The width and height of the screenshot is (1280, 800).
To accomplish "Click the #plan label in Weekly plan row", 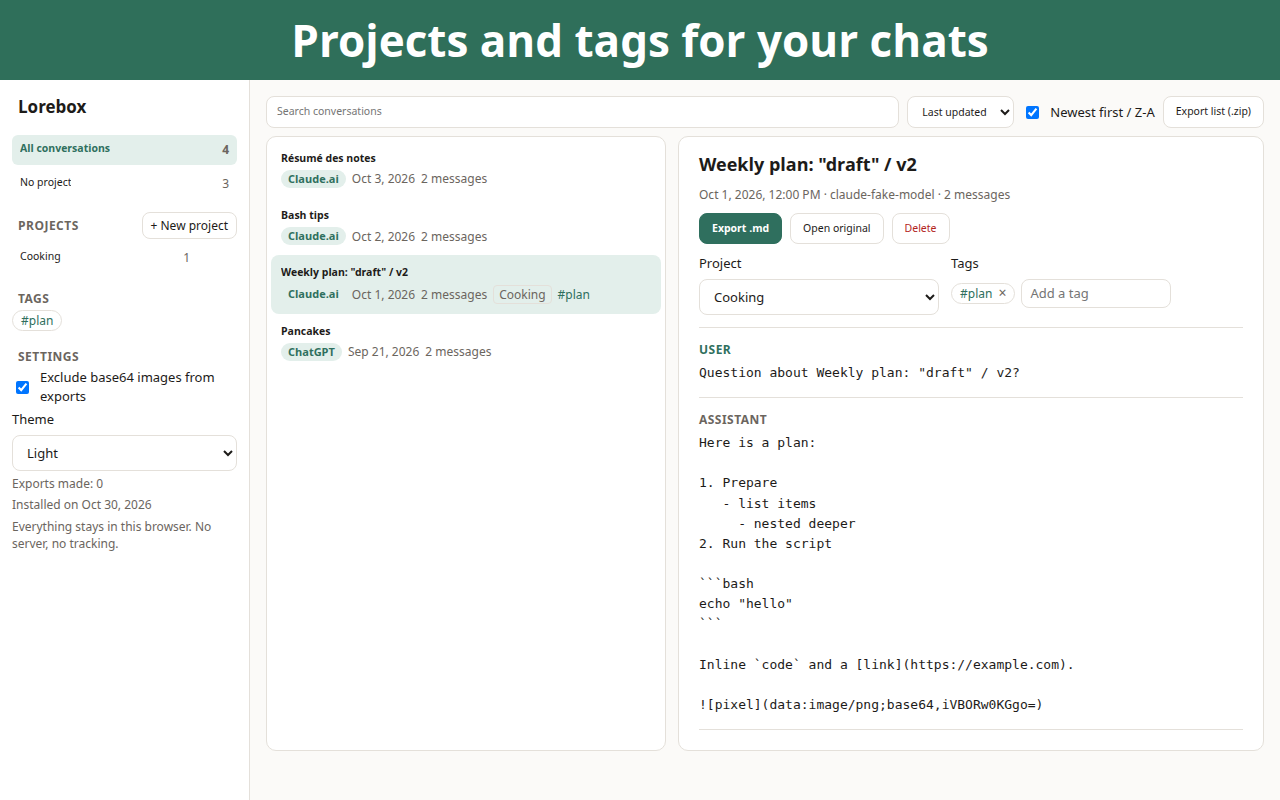I will click(573, 295).
